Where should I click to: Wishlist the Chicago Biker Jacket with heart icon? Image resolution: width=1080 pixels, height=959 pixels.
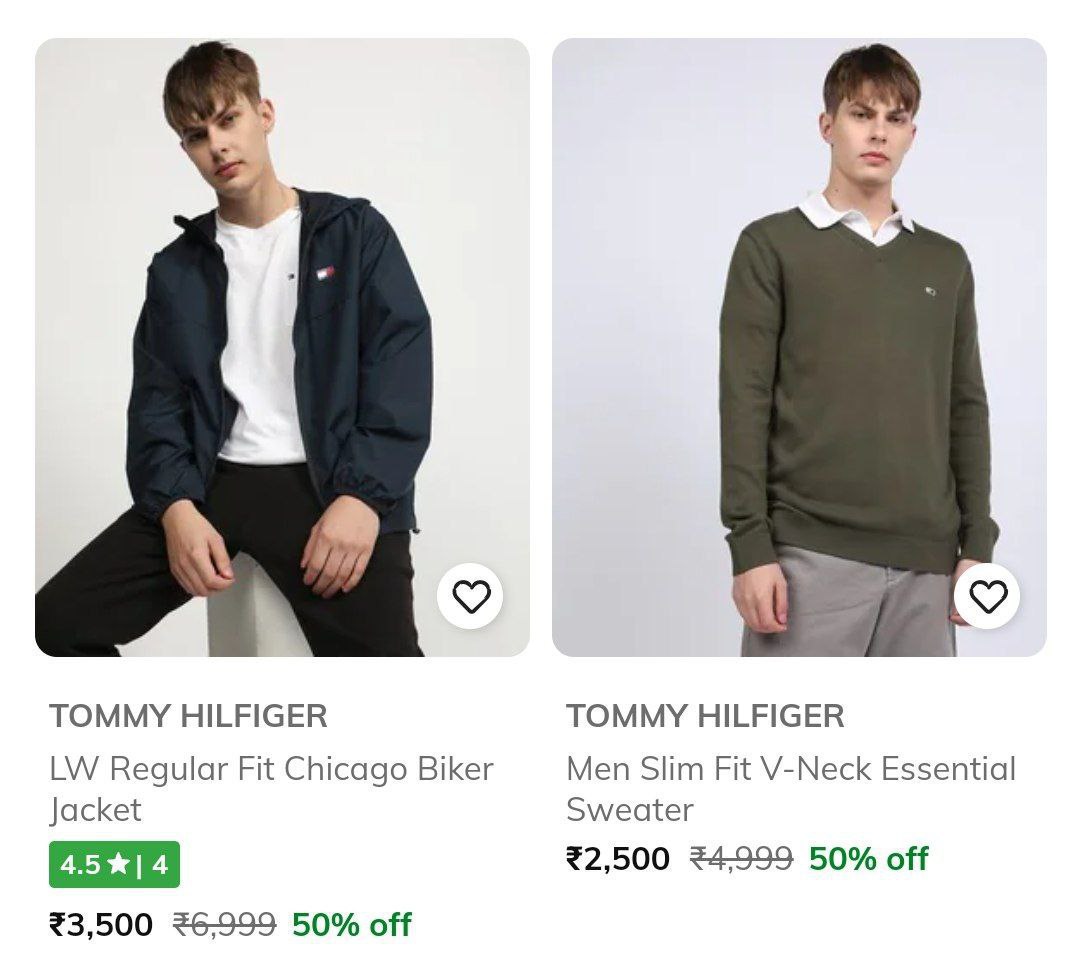tap(471, 597)
